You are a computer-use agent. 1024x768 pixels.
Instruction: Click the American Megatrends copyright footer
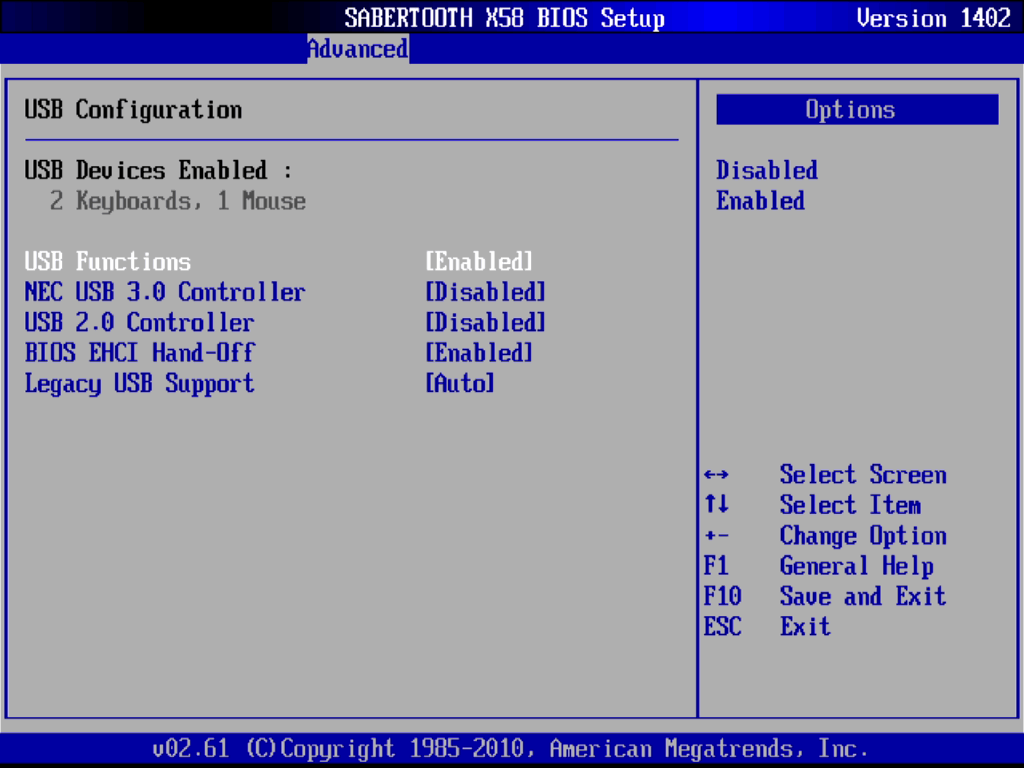click(x=510, y=748)
